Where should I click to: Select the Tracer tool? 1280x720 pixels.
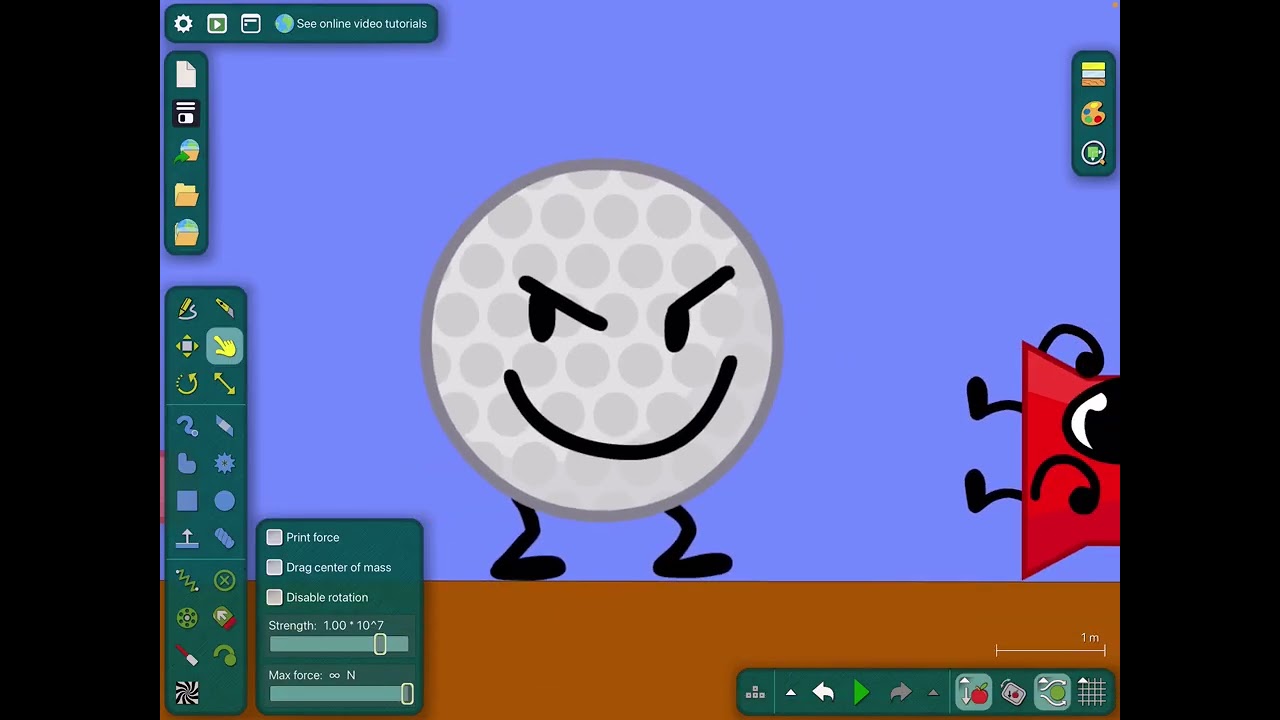[x=225, y=656]
